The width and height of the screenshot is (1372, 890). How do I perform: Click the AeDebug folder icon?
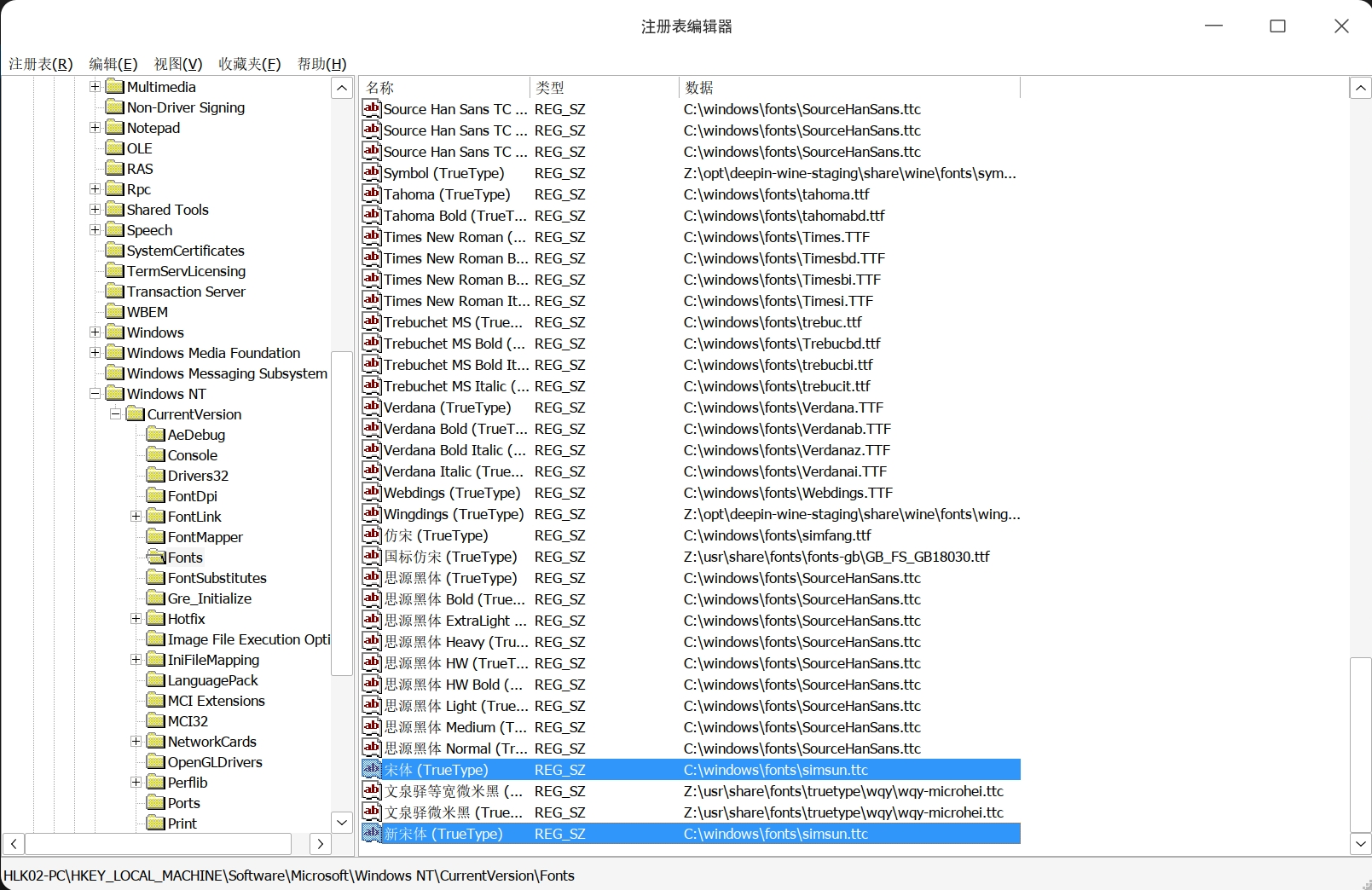tap(156, 434)
